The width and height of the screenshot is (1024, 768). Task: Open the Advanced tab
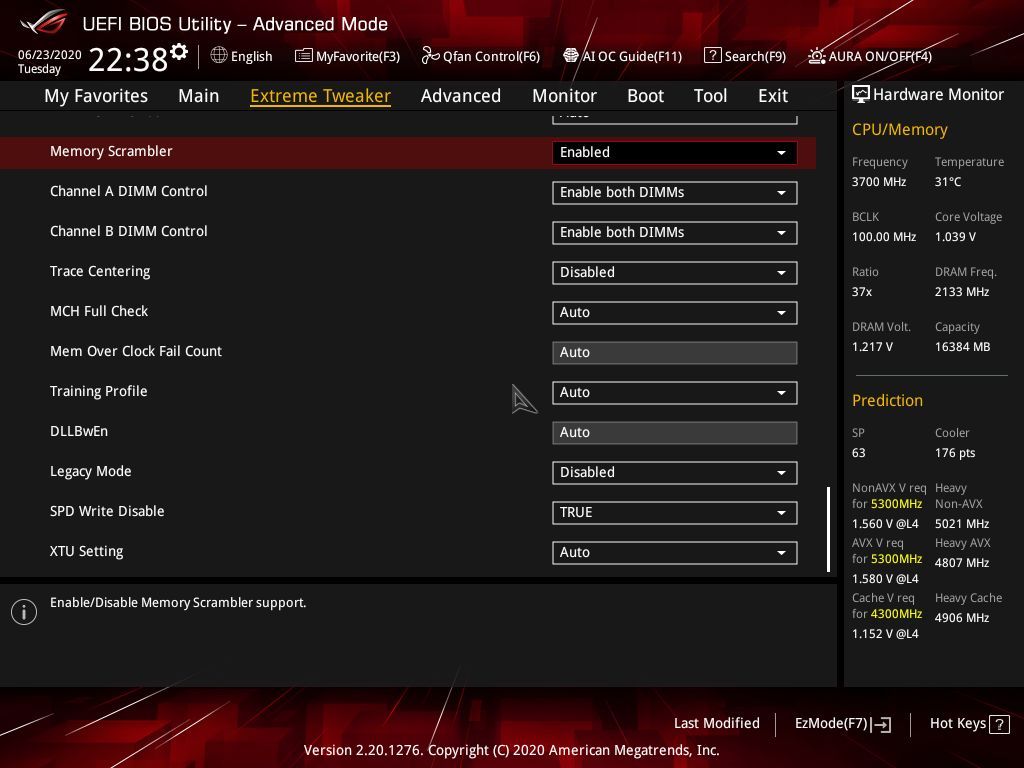point(461,96)
